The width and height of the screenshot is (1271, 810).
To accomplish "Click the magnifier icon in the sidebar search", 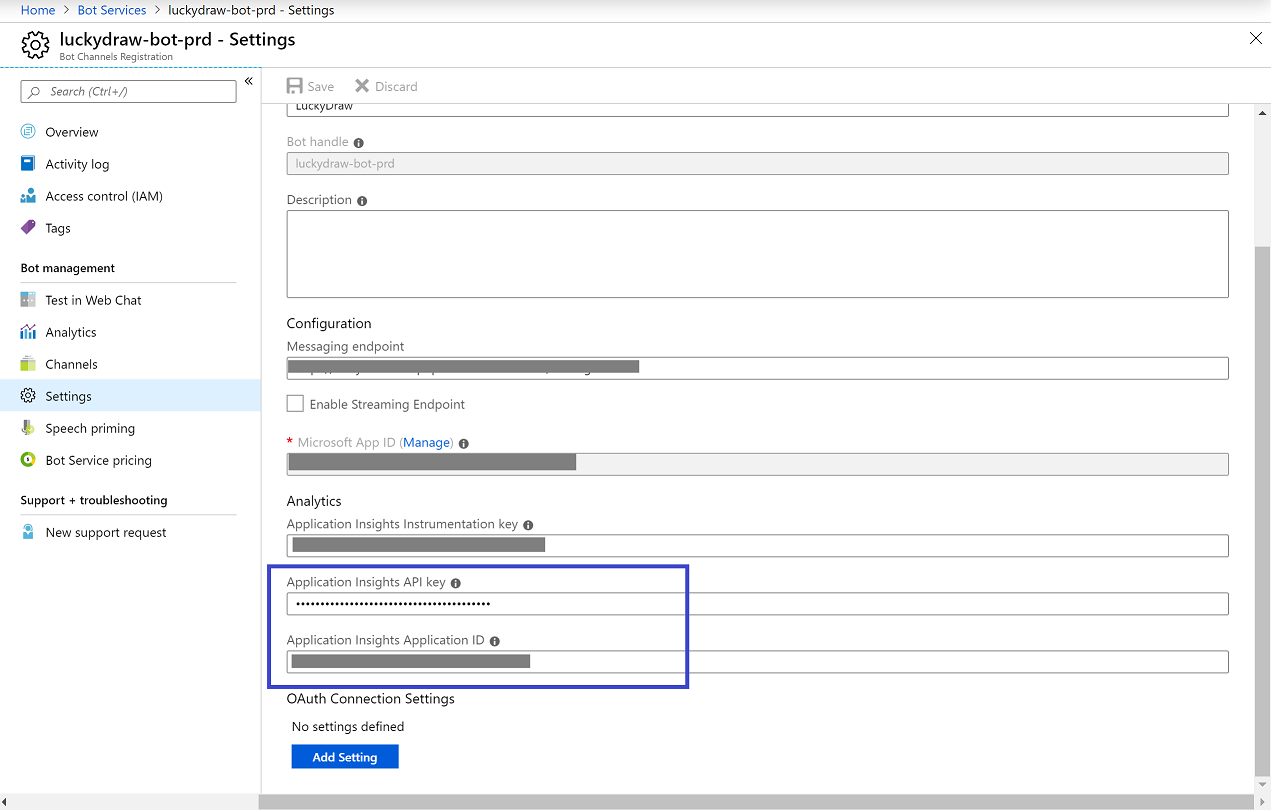I will (36, 92).
